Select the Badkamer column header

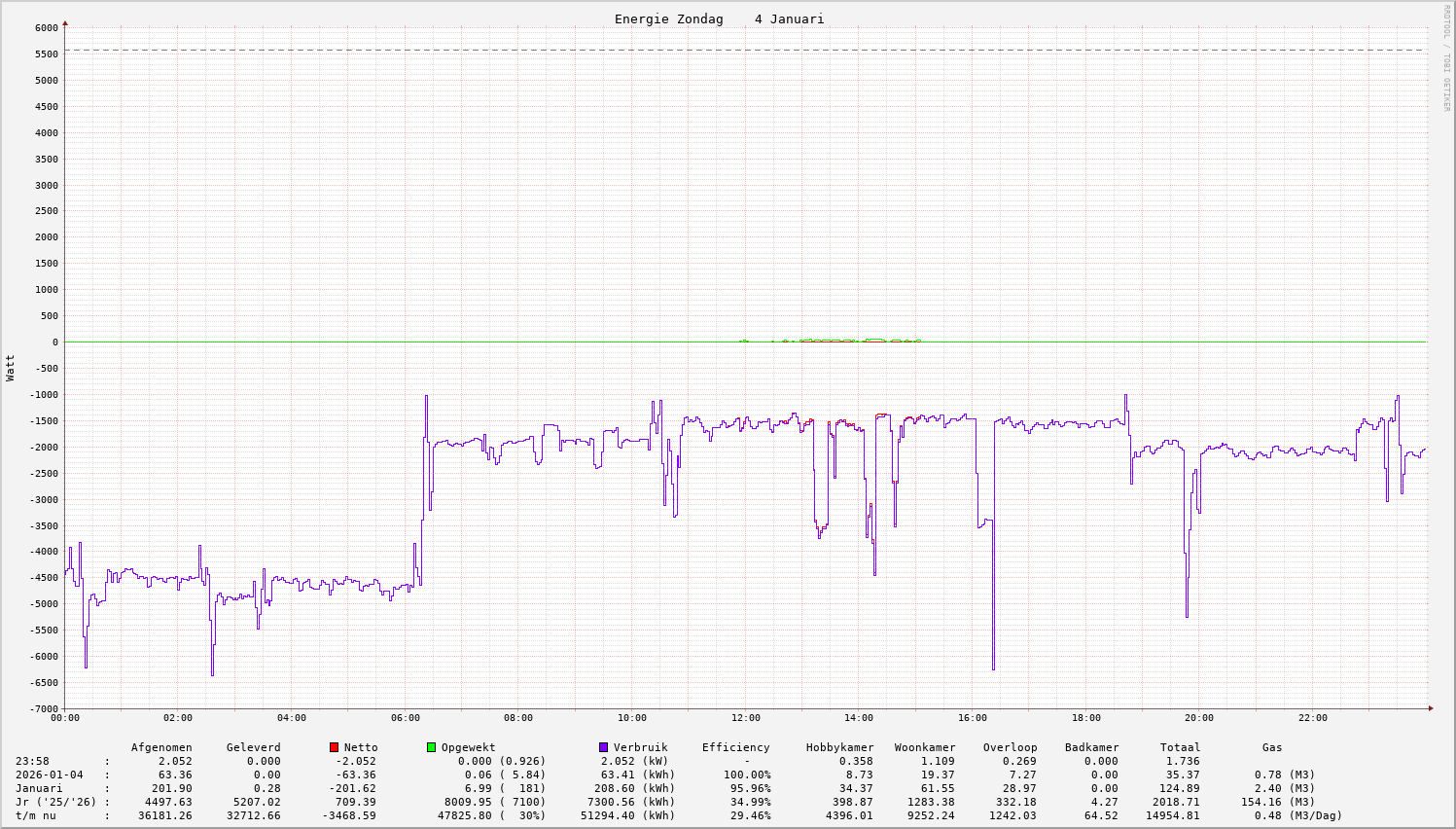click(x=1091, y=747)
